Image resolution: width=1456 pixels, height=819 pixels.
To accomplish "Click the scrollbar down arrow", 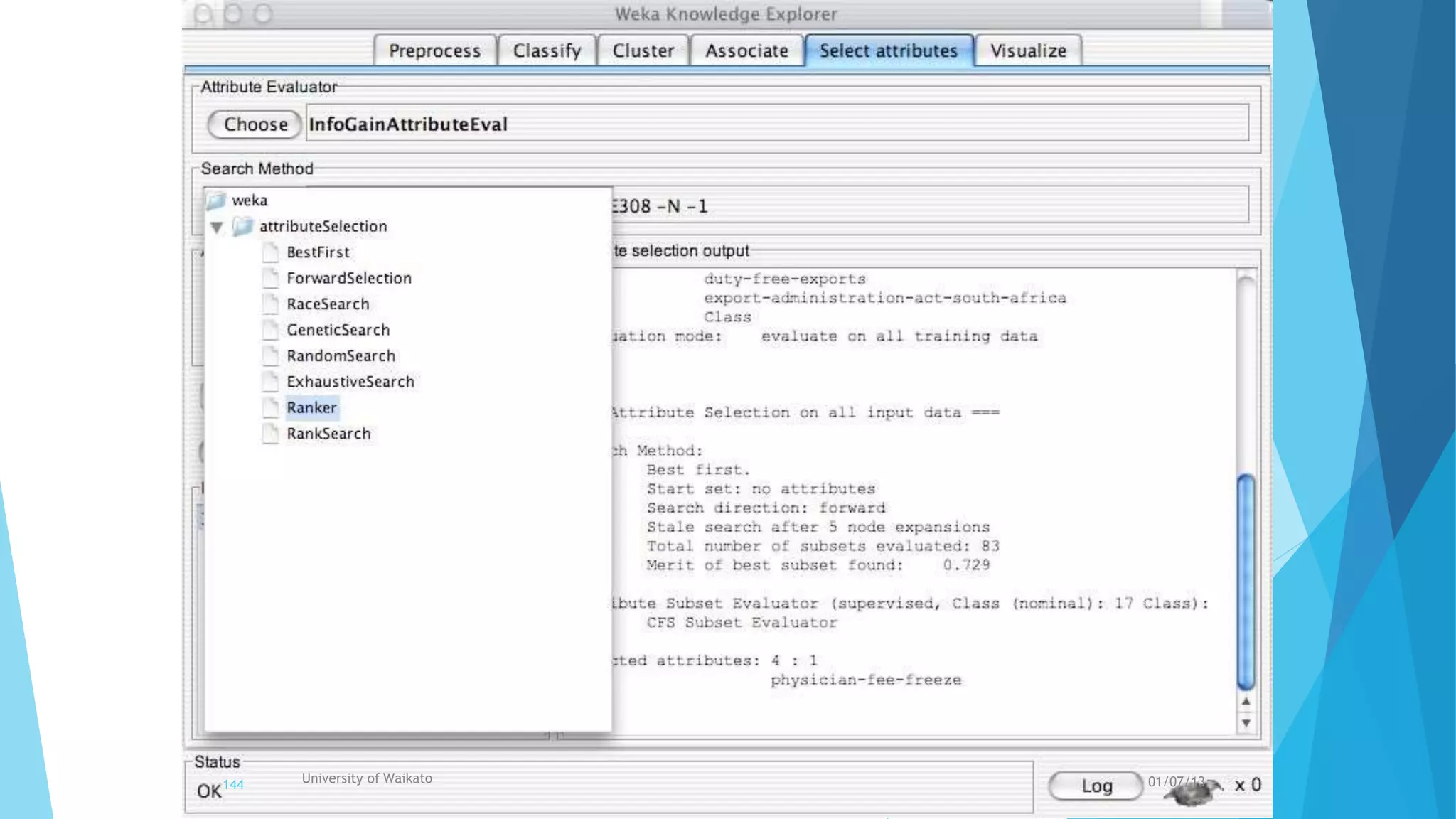I will click(1246, 724).
